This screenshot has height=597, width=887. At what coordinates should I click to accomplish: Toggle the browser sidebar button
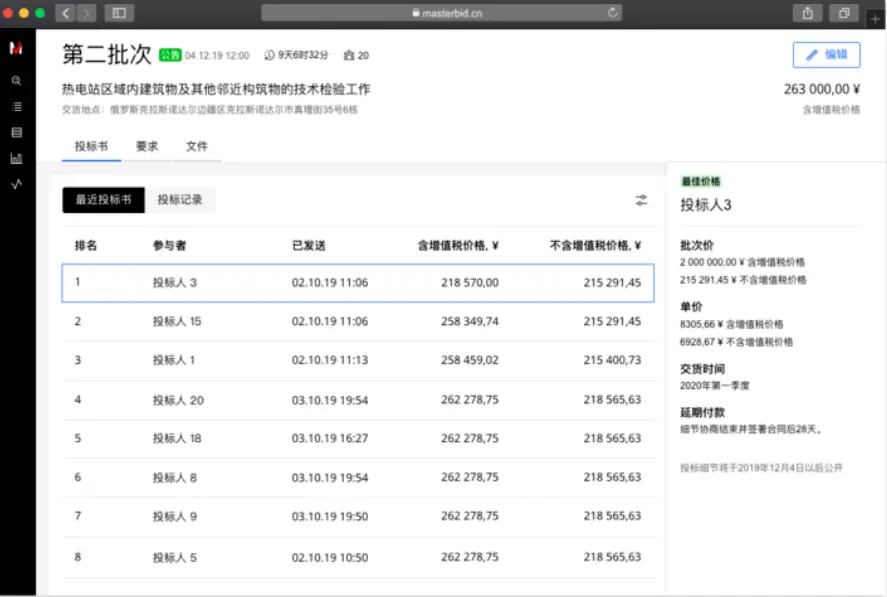pos(119,13)
